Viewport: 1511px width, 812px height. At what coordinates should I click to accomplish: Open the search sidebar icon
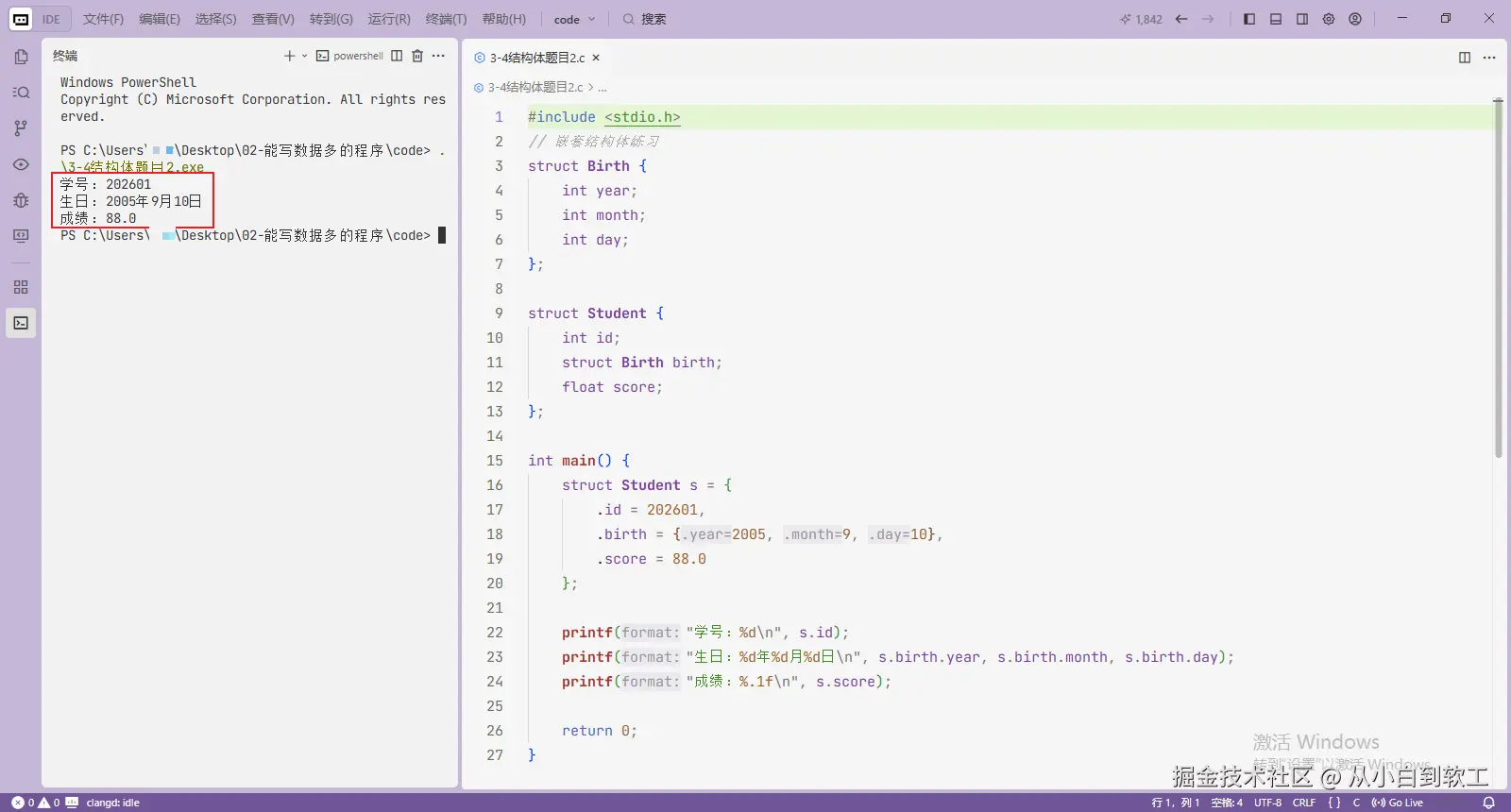(x=21, y=93)
